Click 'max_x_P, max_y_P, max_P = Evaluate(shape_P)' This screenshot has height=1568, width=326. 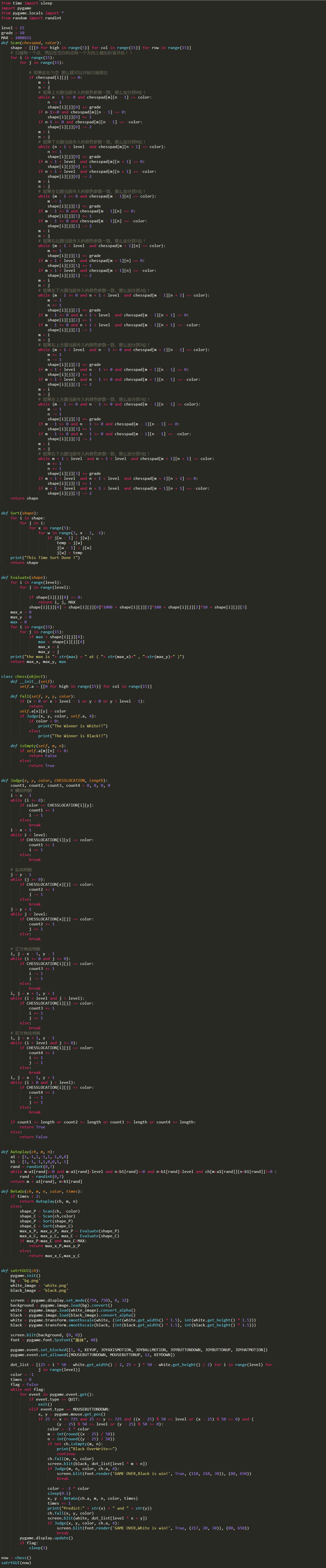[x=69, y=1231]
